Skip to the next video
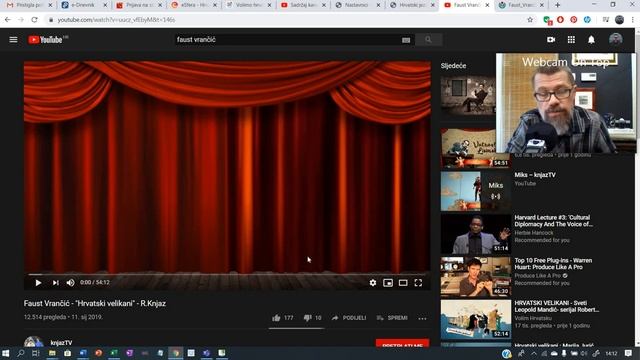This screenshot has width=640, height=360. click(x=55, y=282)
